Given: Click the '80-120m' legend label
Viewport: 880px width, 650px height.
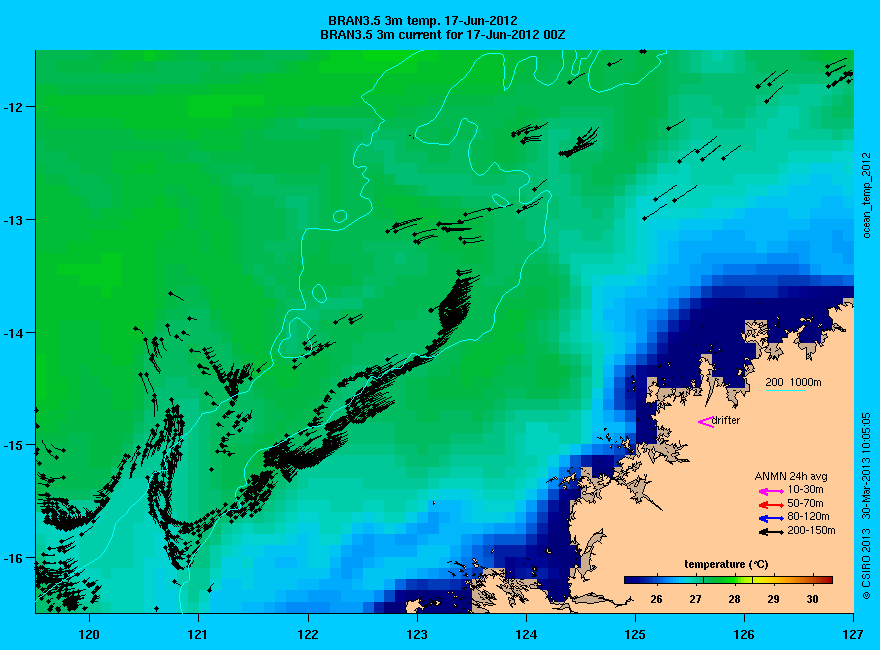Looking at the screenshot, I should [x=808, y=517].
